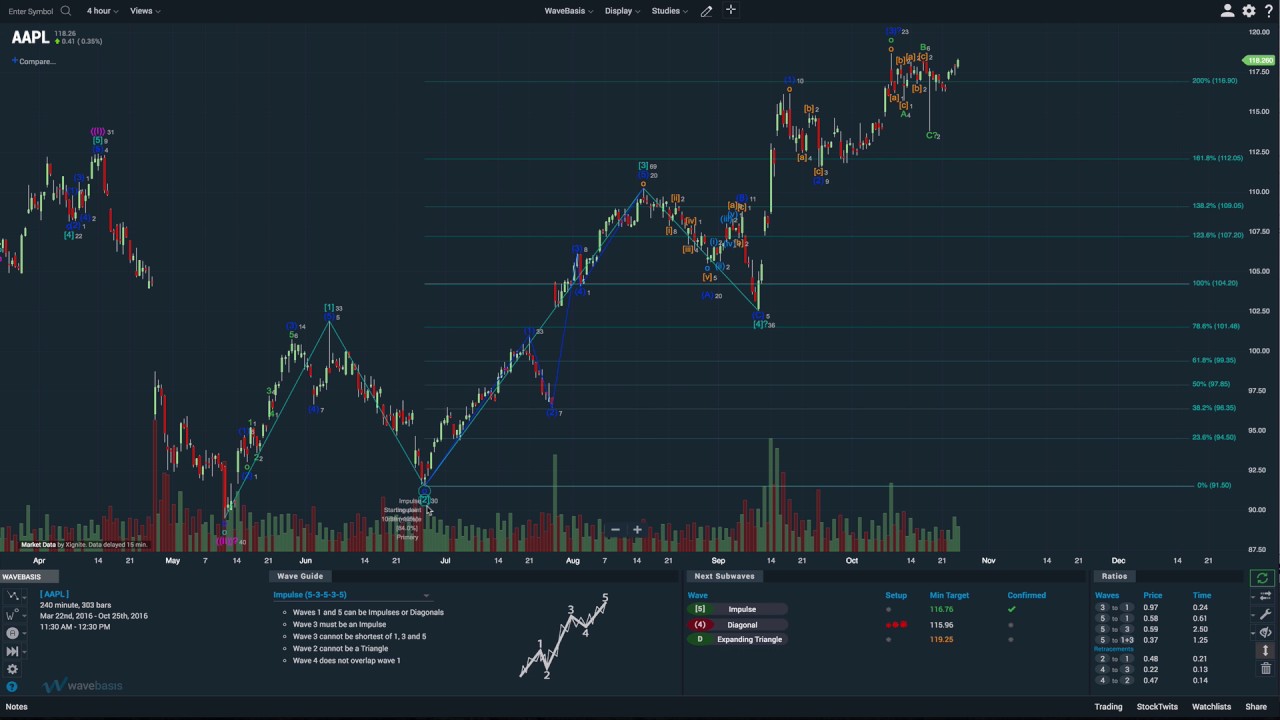Click the wrench tools icon
1280x720 pixels.
pyautogui.click(x=1265, y=614)
